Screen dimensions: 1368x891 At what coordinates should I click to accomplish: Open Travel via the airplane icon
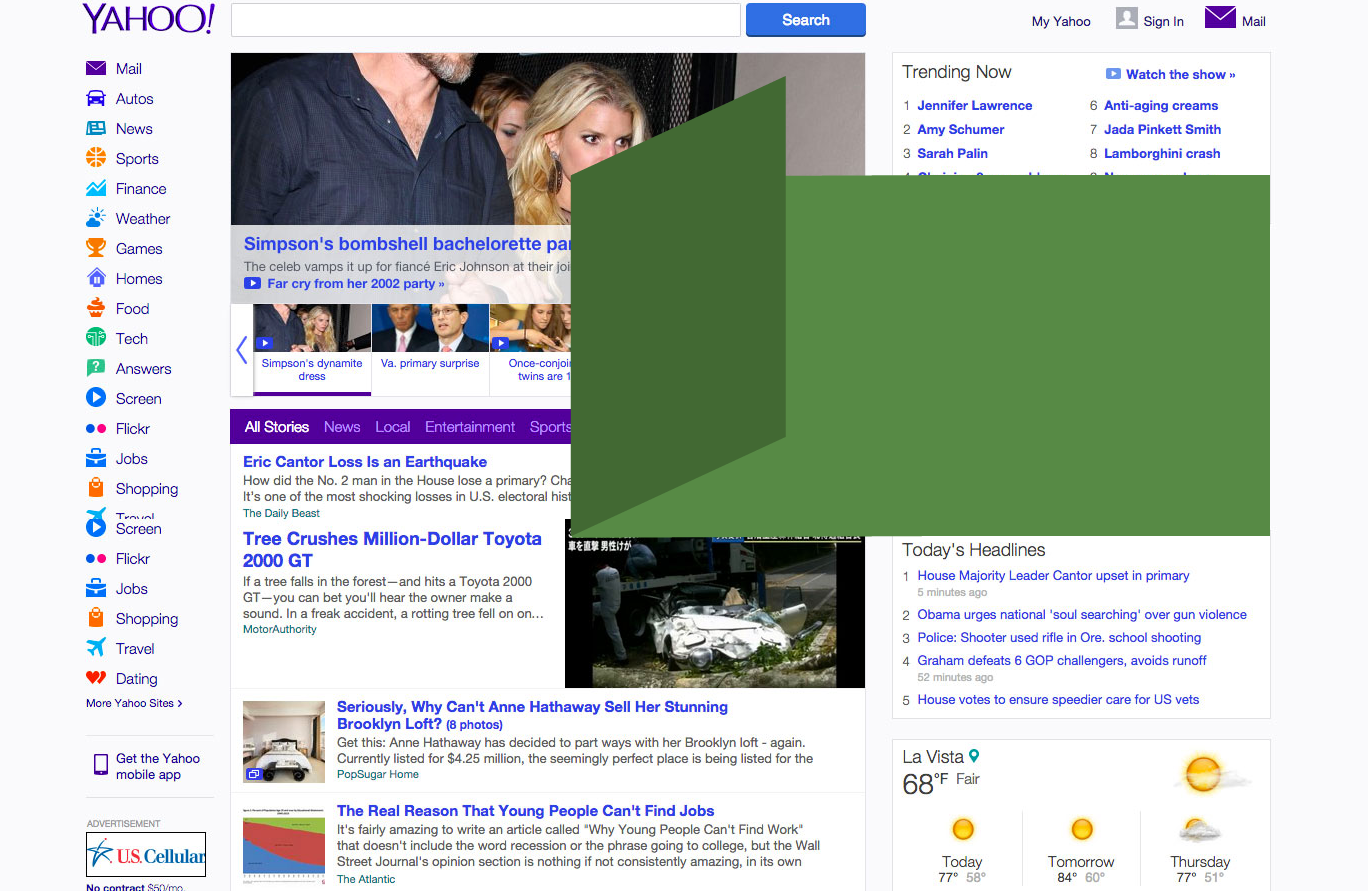pos(96,647)
